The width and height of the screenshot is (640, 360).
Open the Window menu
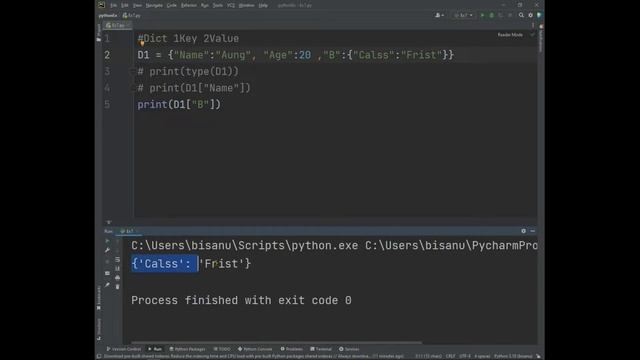point(247,5)
